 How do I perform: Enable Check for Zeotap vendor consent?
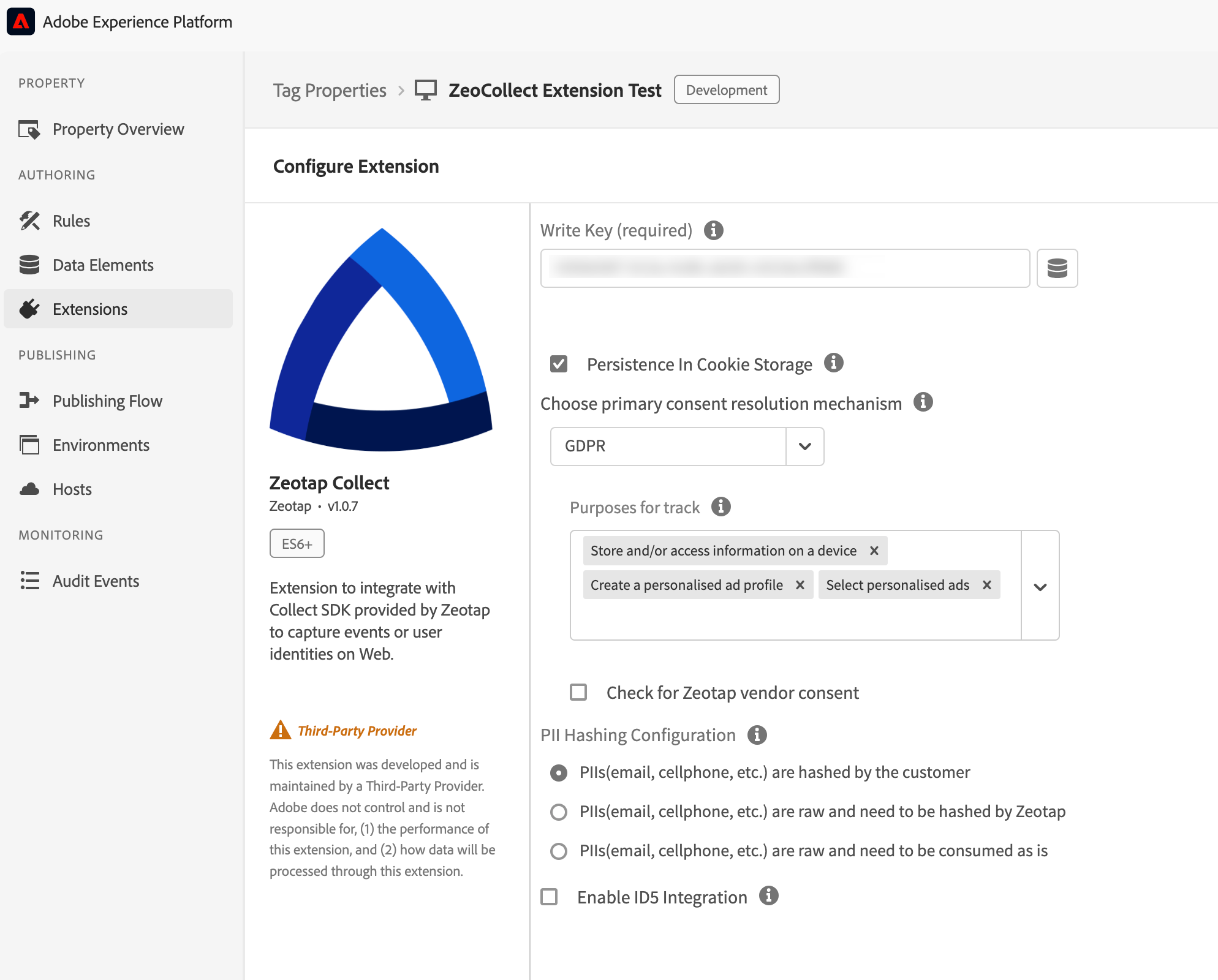coord(578,692)
